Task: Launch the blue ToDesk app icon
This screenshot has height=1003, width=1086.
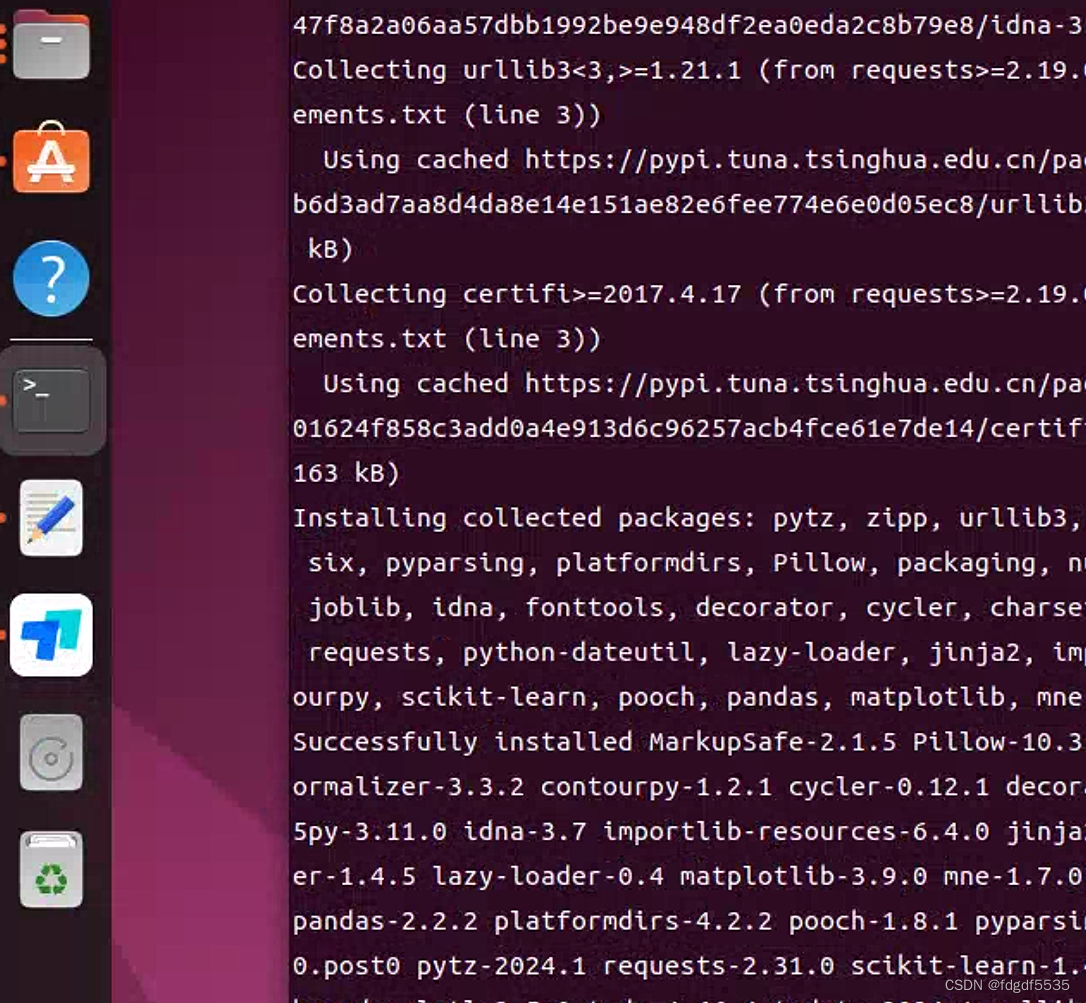Action: 51,634
